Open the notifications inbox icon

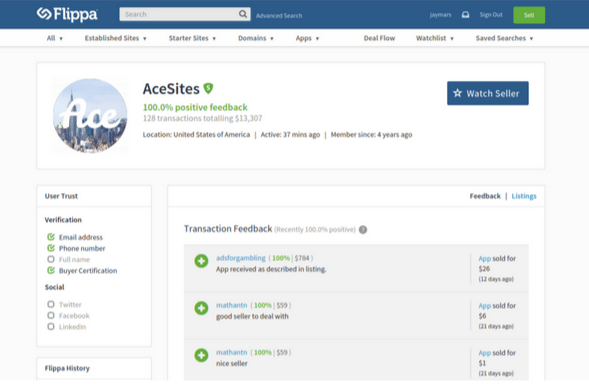tap(465, 15)
